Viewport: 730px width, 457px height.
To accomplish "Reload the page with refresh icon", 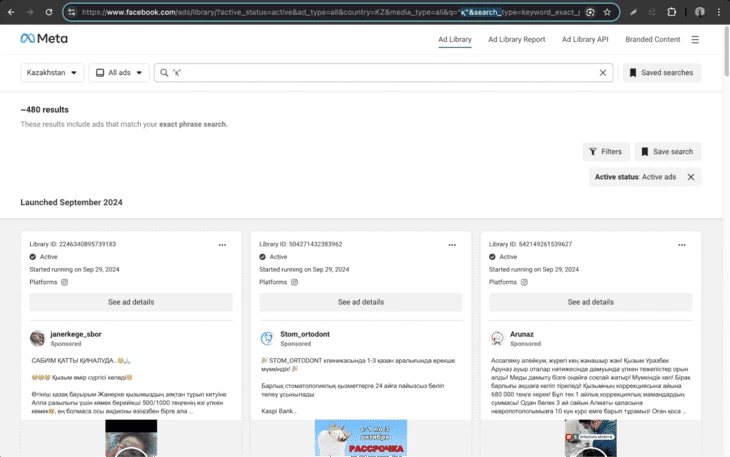I will (49, 12).
